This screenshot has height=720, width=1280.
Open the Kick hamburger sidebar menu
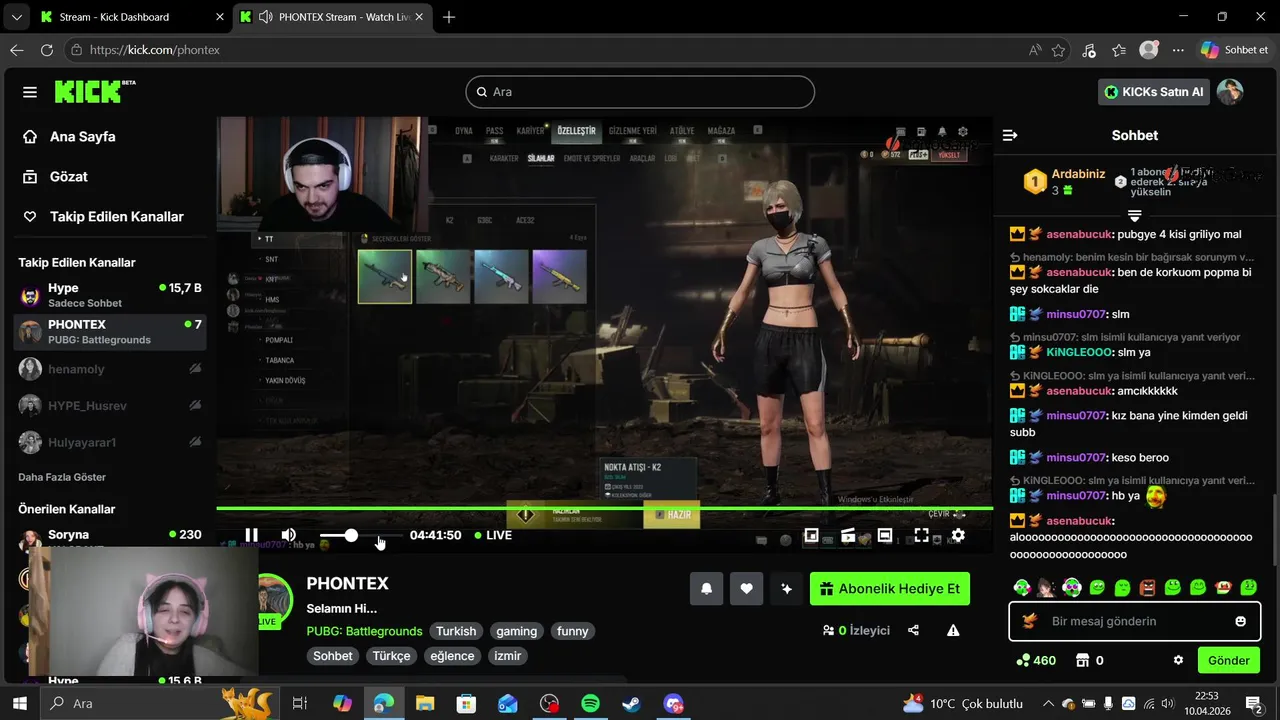point(30,92)
